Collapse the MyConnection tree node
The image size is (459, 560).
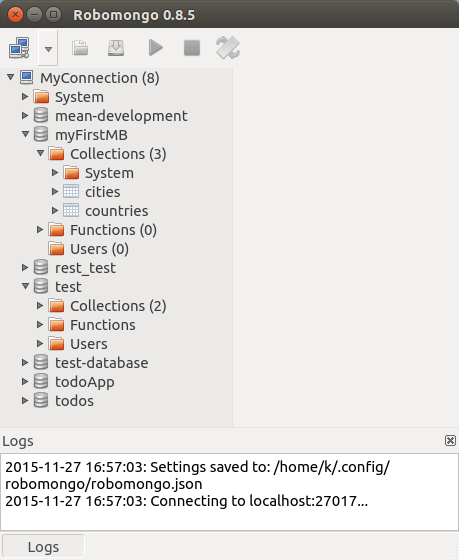(10, 77)
